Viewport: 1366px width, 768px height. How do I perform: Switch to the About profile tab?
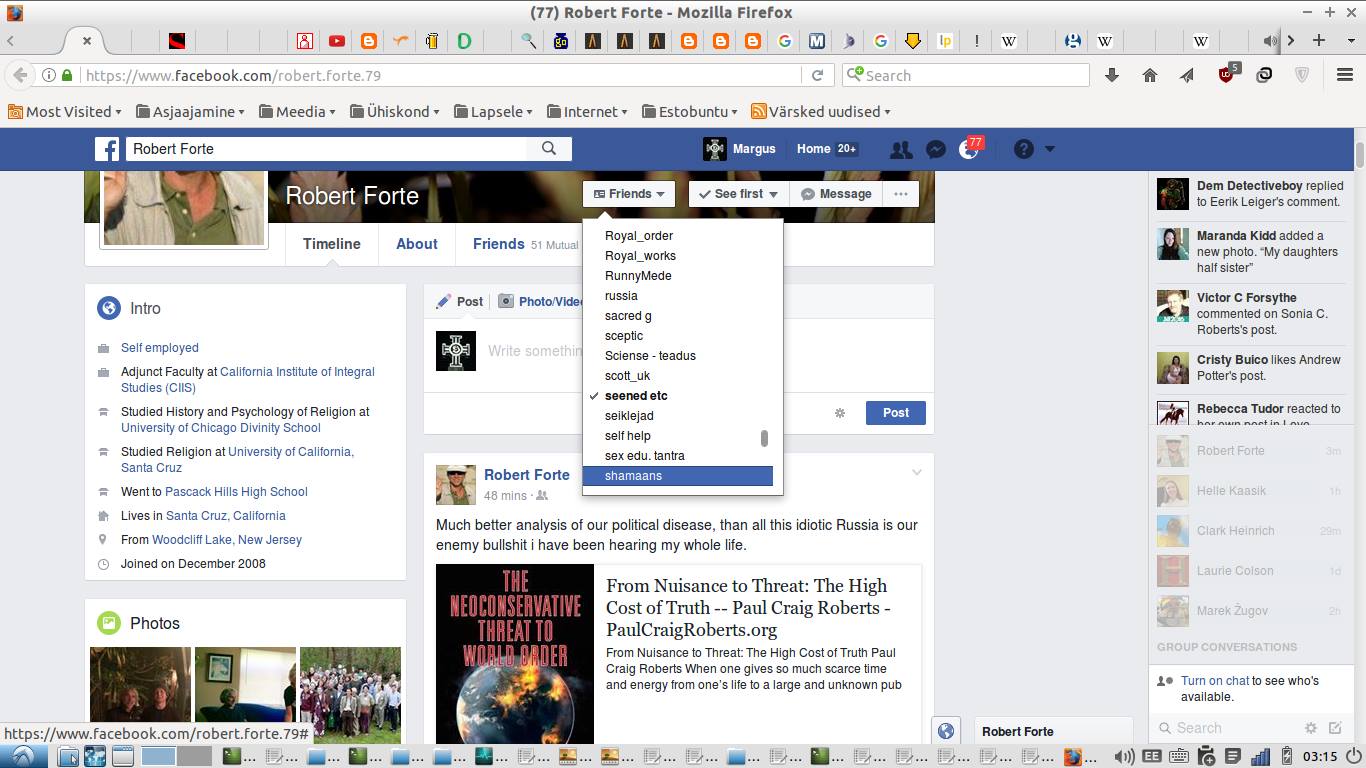[x=417, y=244]
